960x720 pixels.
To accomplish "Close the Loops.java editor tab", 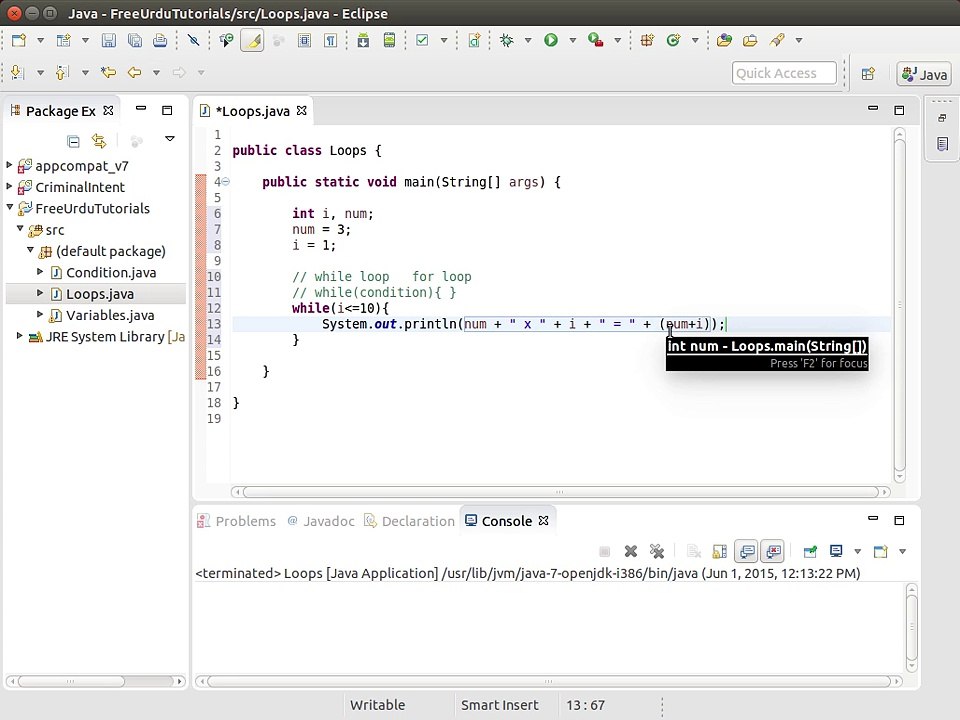I will pyautogui.click(x=302, y=111).
